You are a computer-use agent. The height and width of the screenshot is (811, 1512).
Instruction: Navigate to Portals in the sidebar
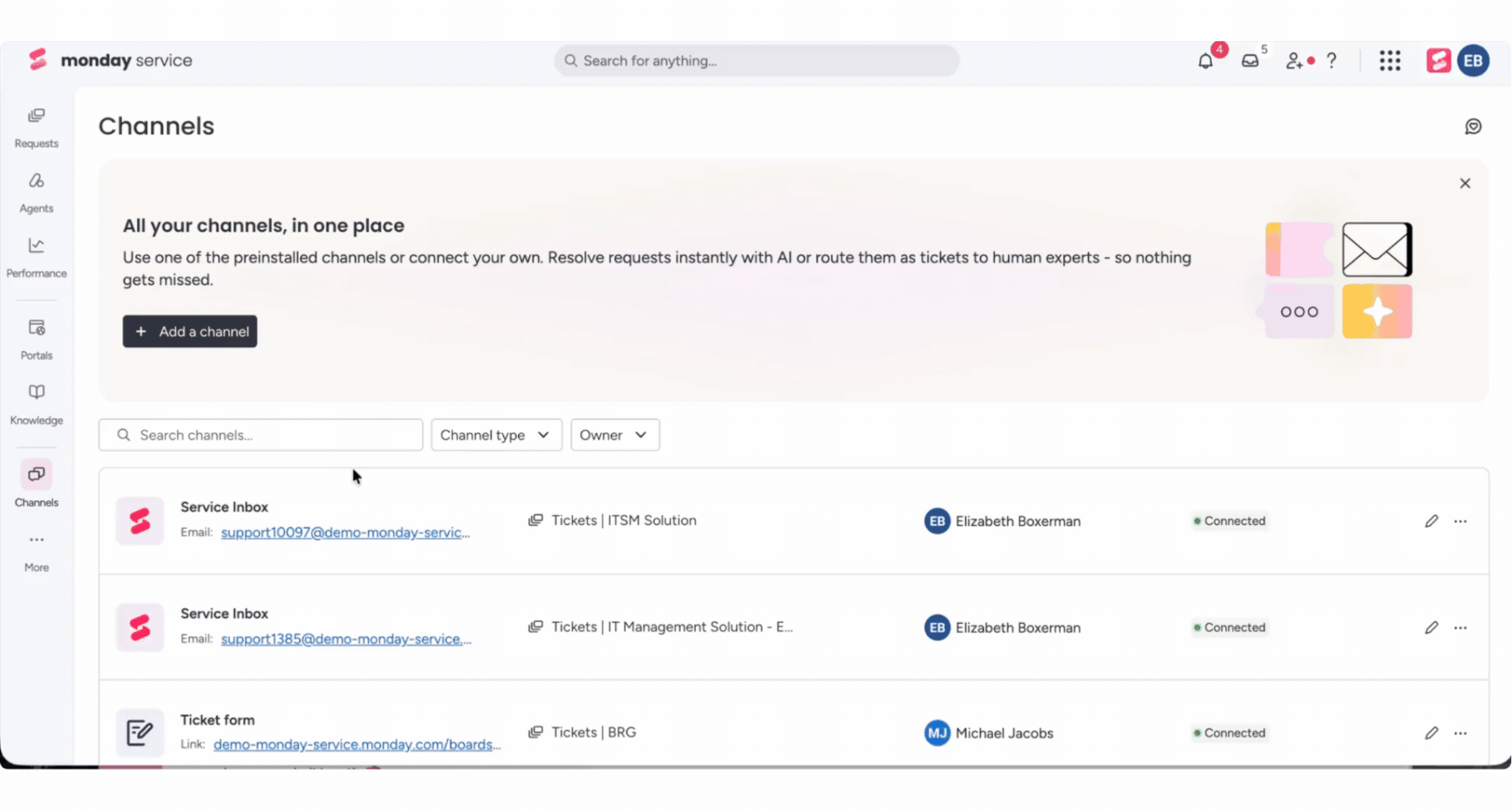click(37, 340)
